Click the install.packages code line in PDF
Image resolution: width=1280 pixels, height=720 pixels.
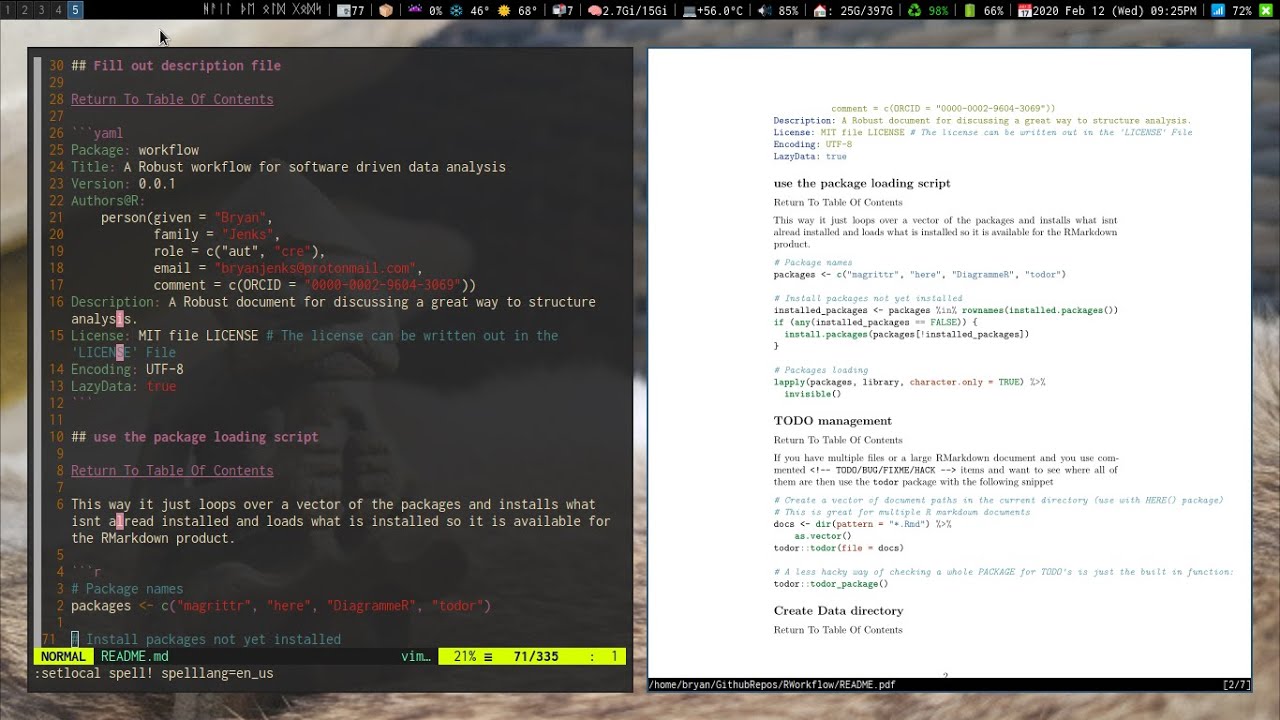(x=906, y=334)
